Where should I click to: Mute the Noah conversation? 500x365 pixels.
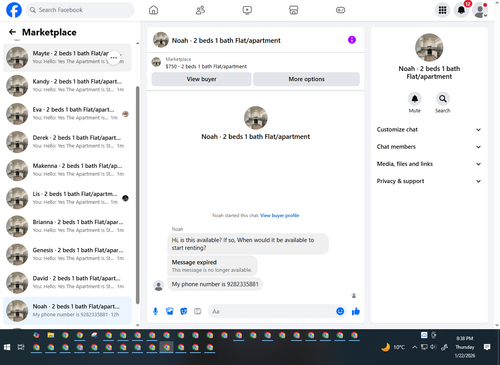pos(415,99)
